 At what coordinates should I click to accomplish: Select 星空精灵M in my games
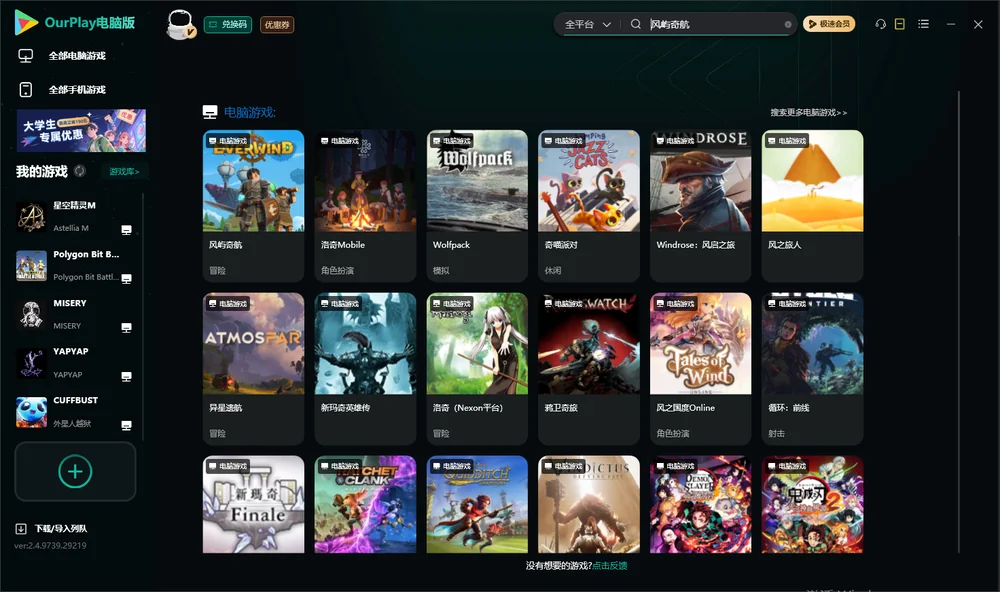click(x=75, y=216)
